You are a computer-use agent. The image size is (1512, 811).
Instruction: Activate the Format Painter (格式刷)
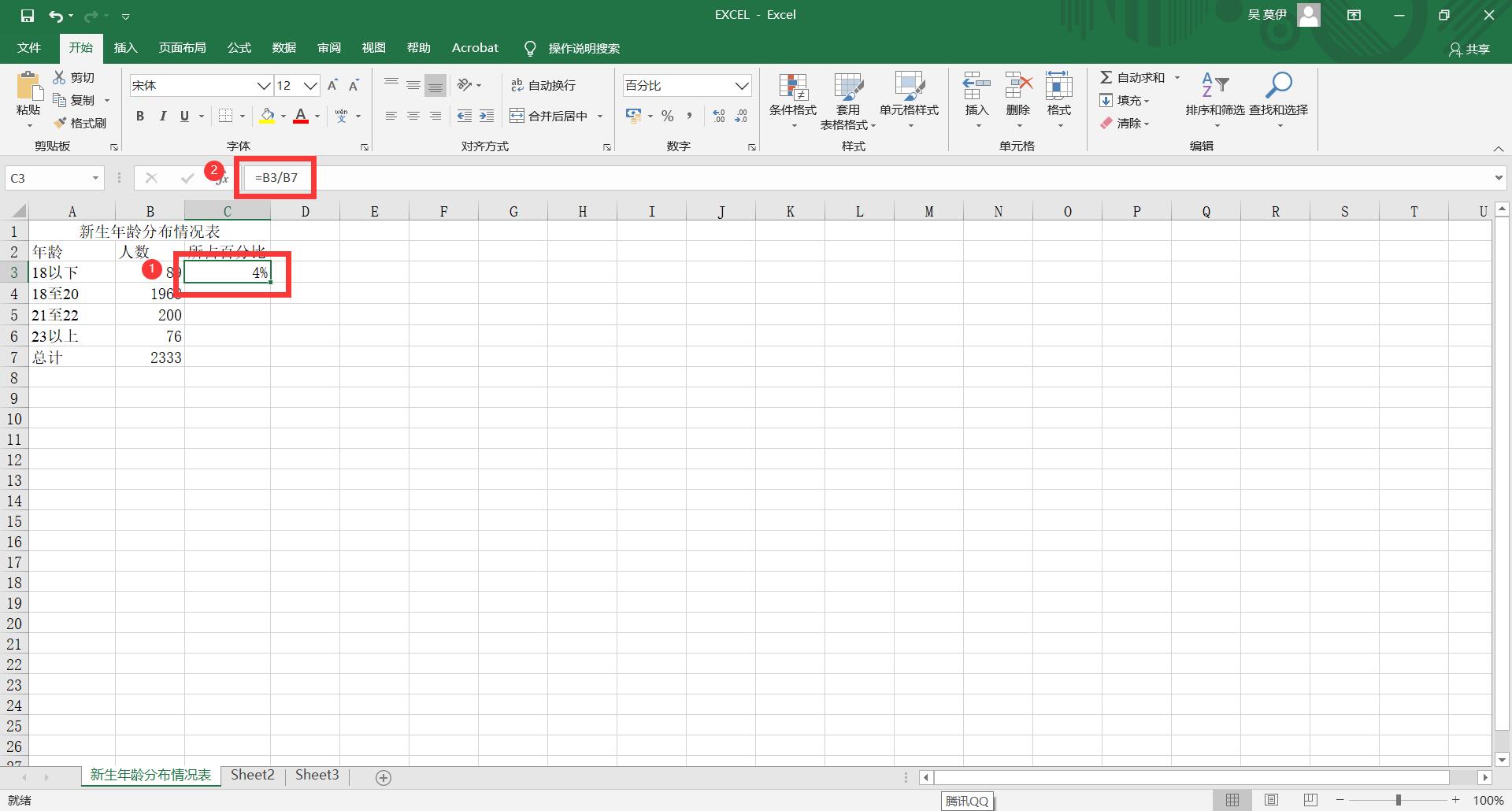point(80,123)
